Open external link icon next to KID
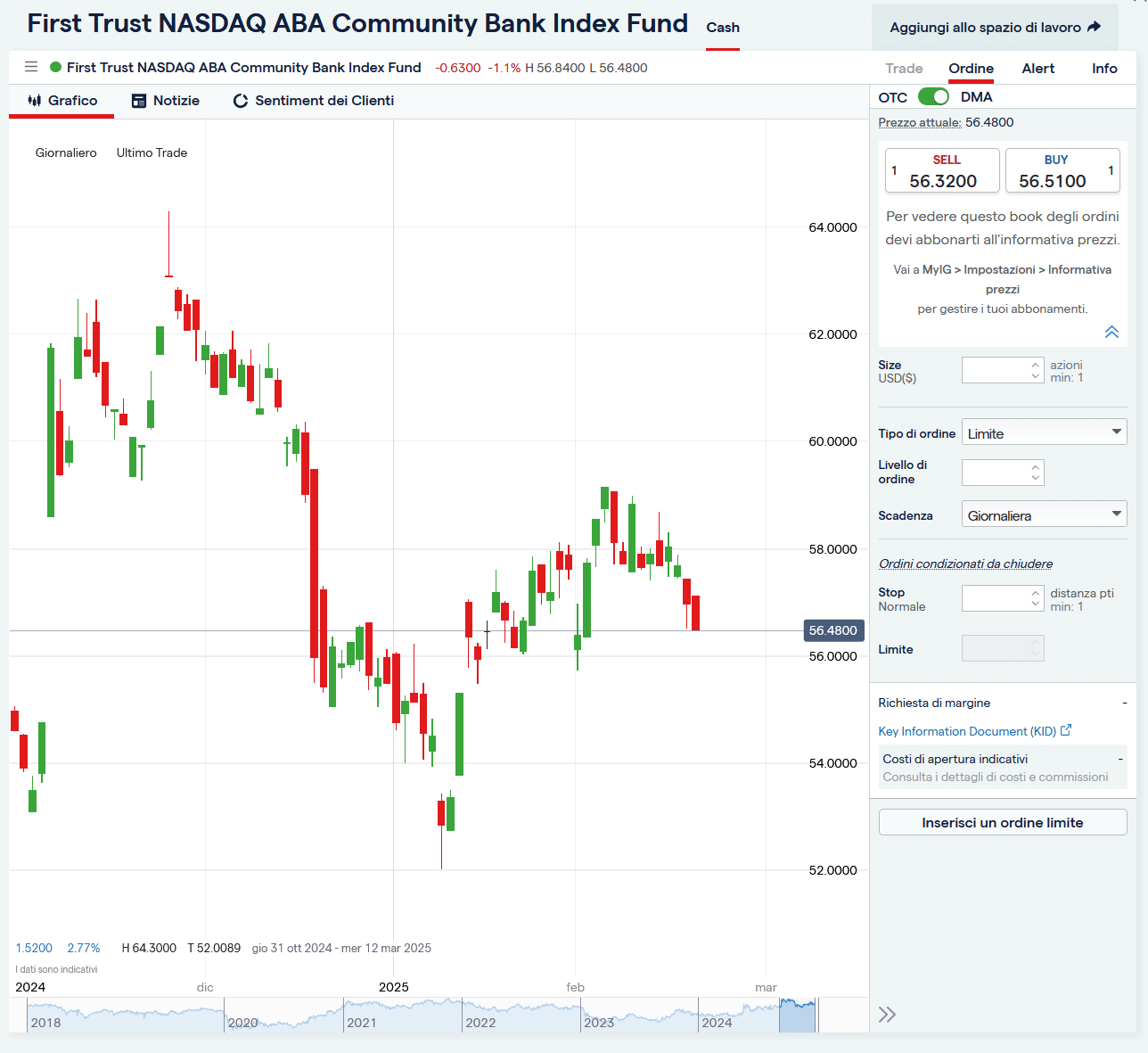The image size is (1148, 1053). coord(1066,730)
